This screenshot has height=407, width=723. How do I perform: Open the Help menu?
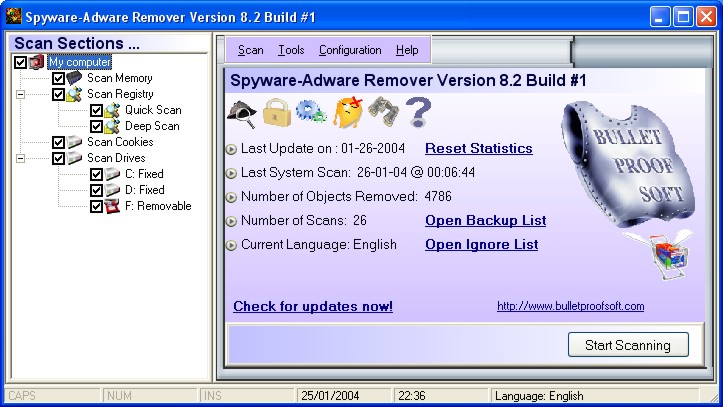[407, 50]
